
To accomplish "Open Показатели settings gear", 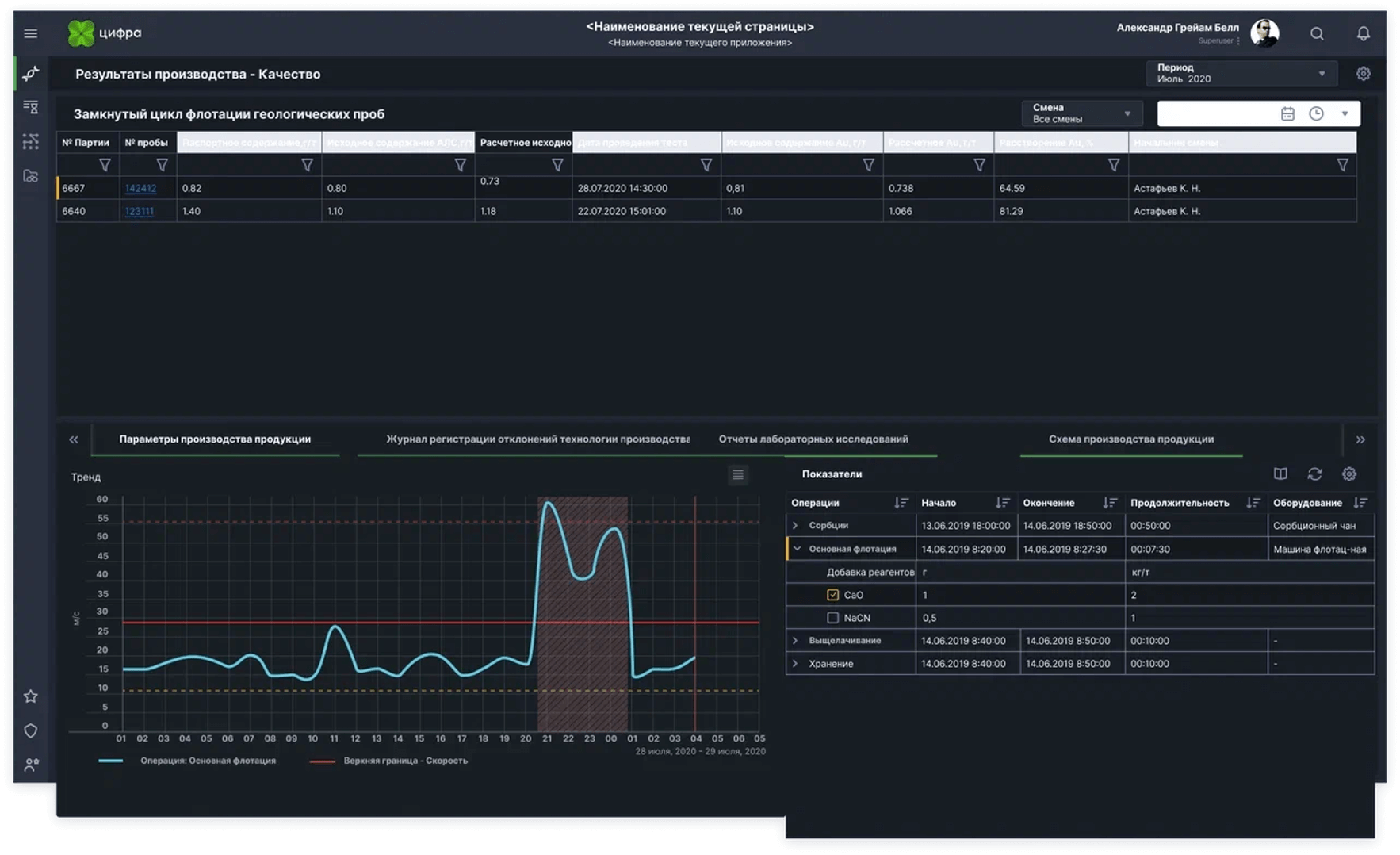I will pyautogui.click(x=1348, y=474).
